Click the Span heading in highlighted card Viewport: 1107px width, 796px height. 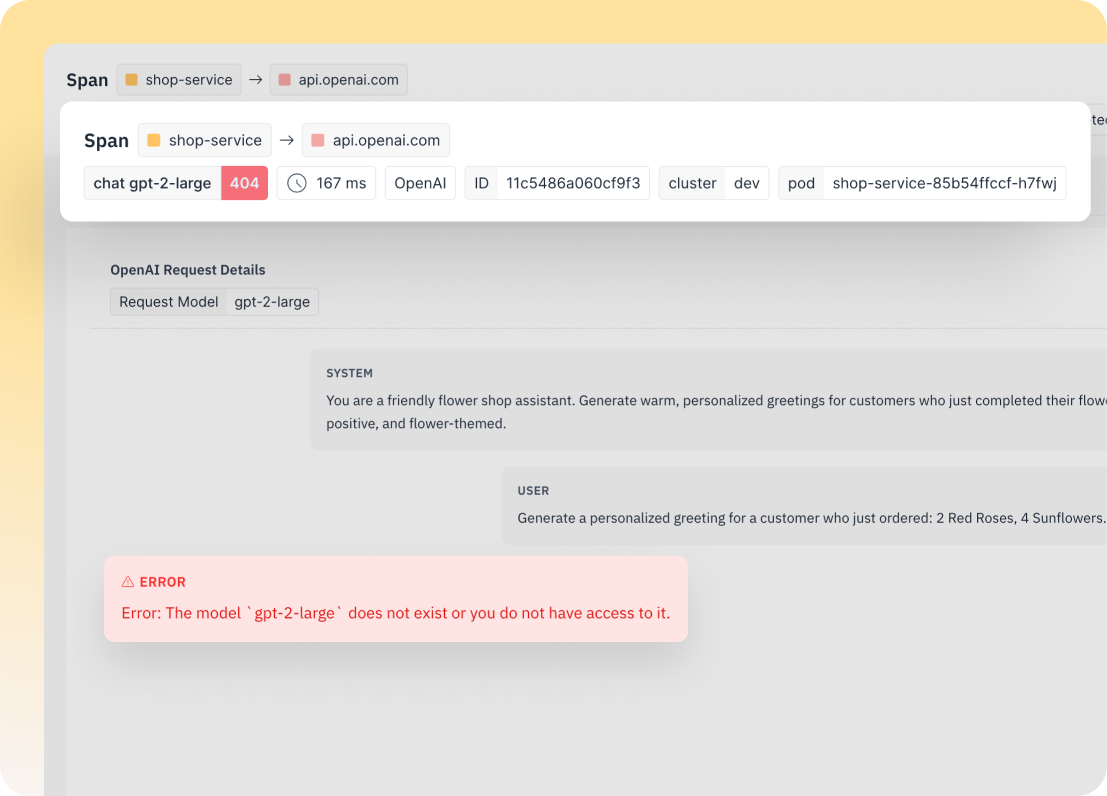(107, 141)
